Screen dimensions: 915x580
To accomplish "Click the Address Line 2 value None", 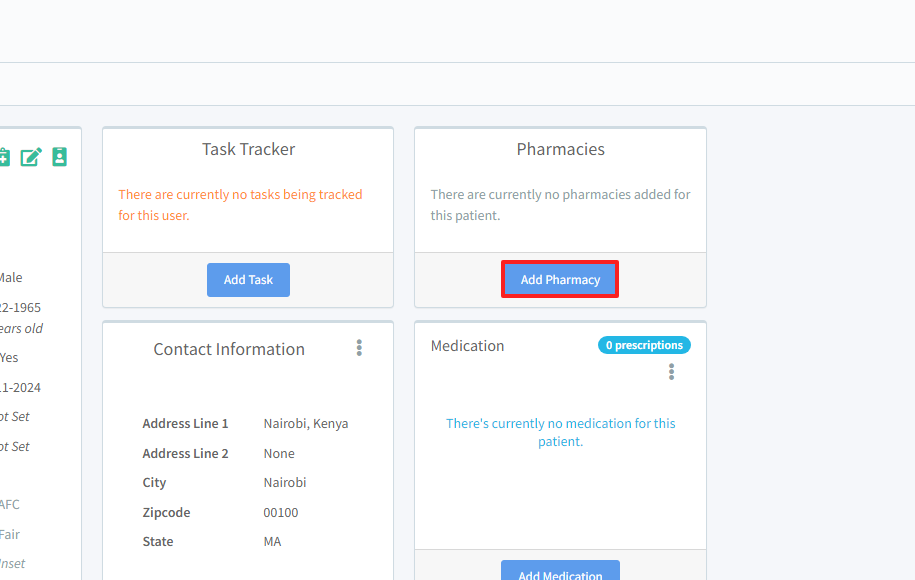I will click(x=279, y=454).
